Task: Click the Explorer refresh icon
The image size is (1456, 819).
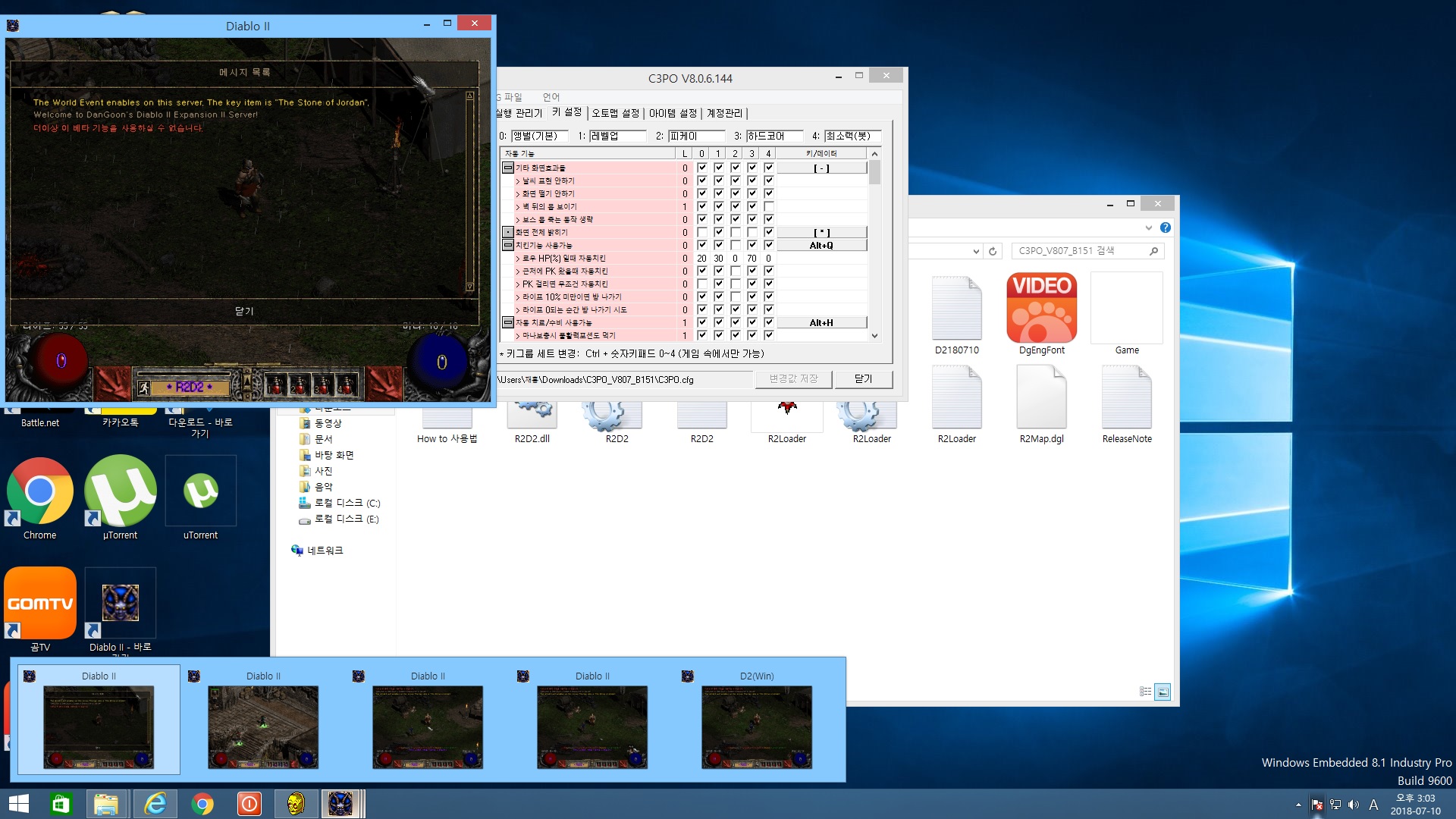Action: click(x=993, y=251)
